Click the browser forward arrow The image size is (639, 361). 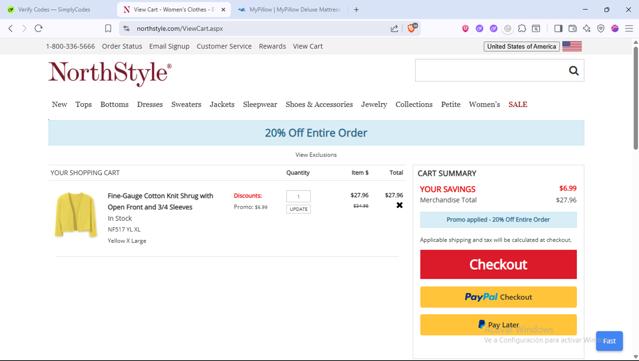tap(24, 28)
